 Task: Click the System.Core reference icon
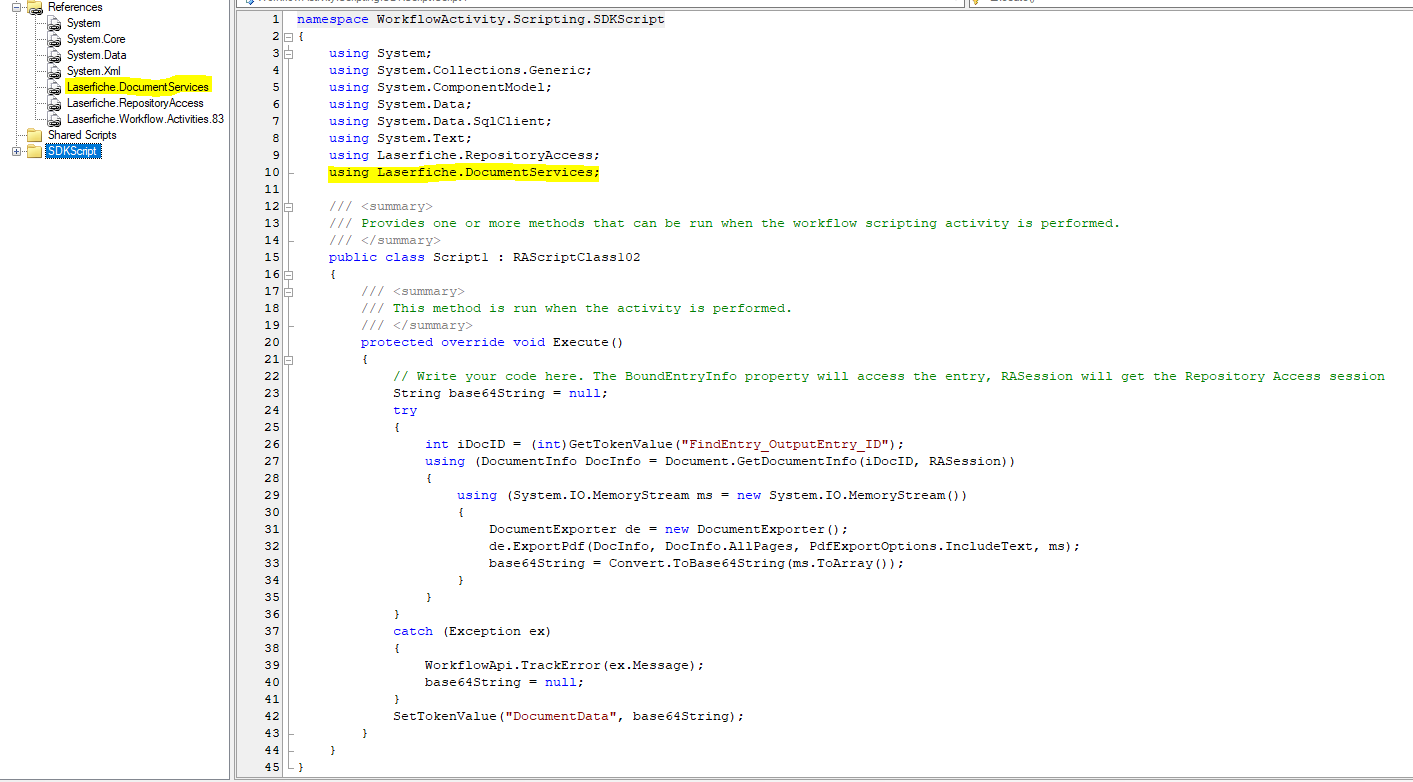click(55, 39)
